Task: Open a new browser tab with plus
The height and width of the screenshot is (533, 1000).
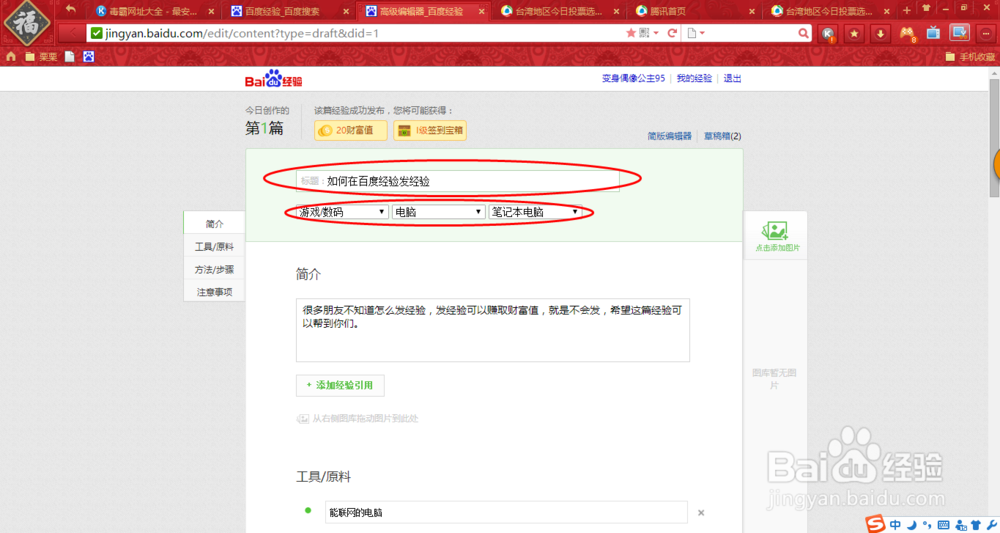Action: click(906, 10)
